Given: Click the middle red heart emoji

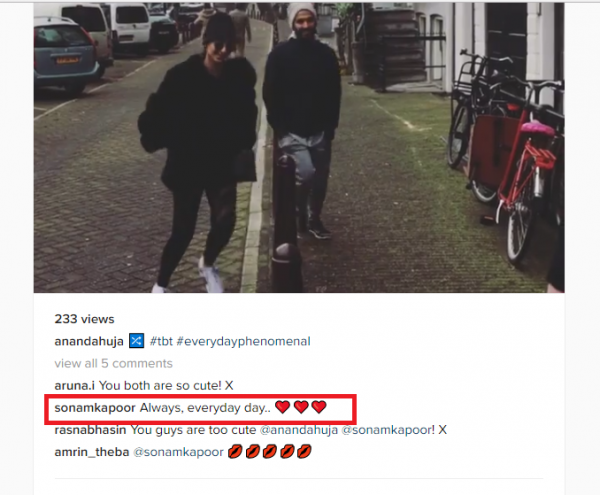Looking at the screenshot, I should click(301, 407).
